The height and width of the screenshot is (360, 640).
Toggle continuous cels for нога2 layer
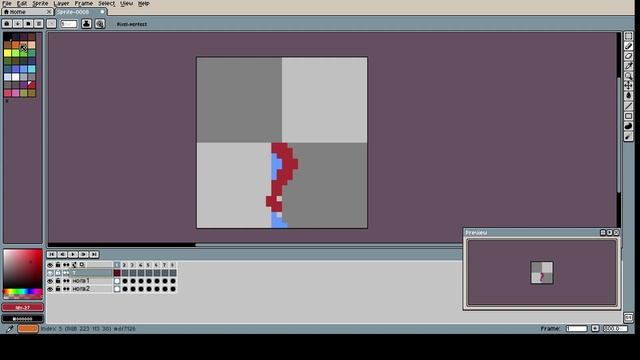click(x=66, y=289)
